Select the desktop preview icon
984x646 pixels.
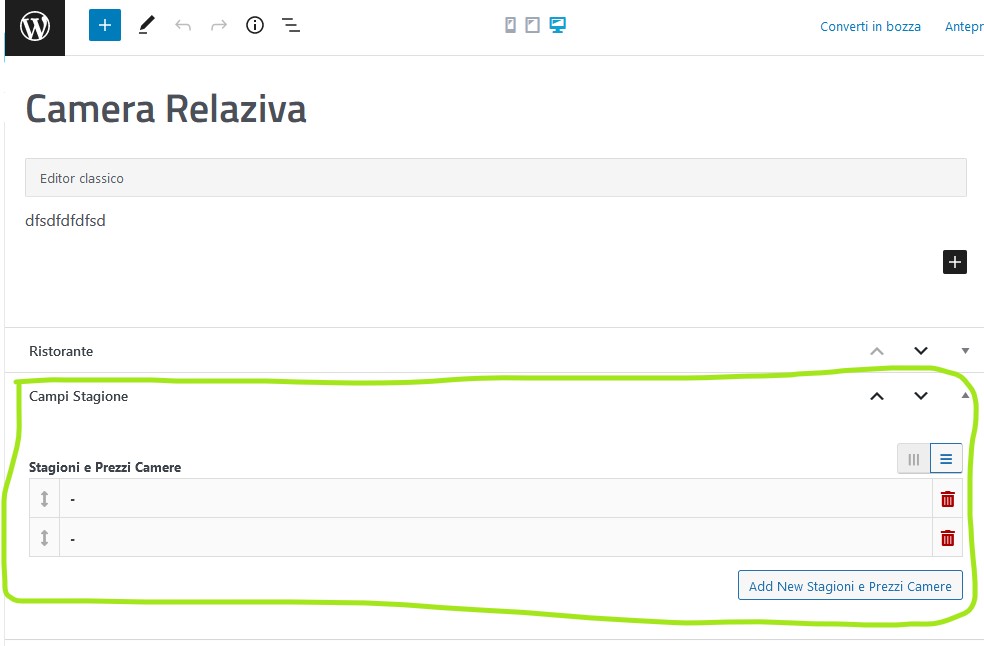coord(557,25)
